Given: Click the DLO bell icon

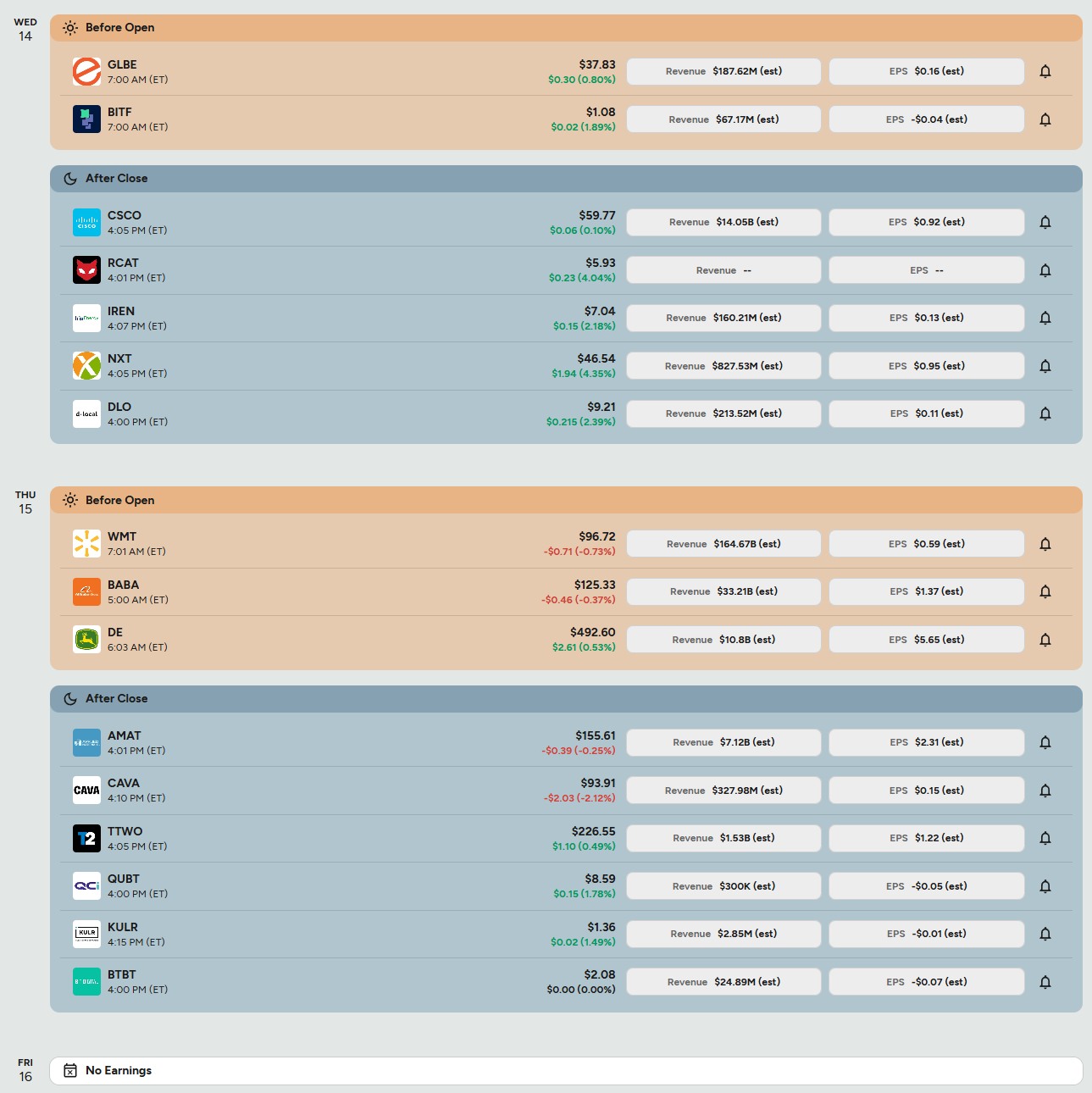Looking at the screenshot, I should pos(1045,413).
